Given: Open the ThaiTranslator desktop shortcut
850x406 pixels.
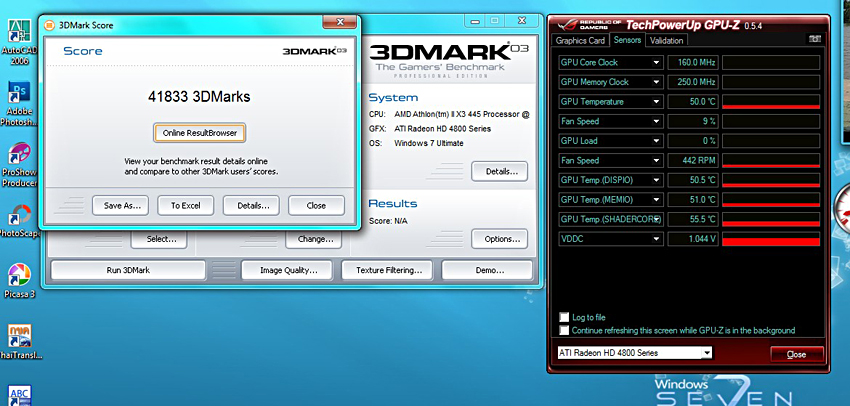Looking at the screenshot, I should click(x=19, y=341).
